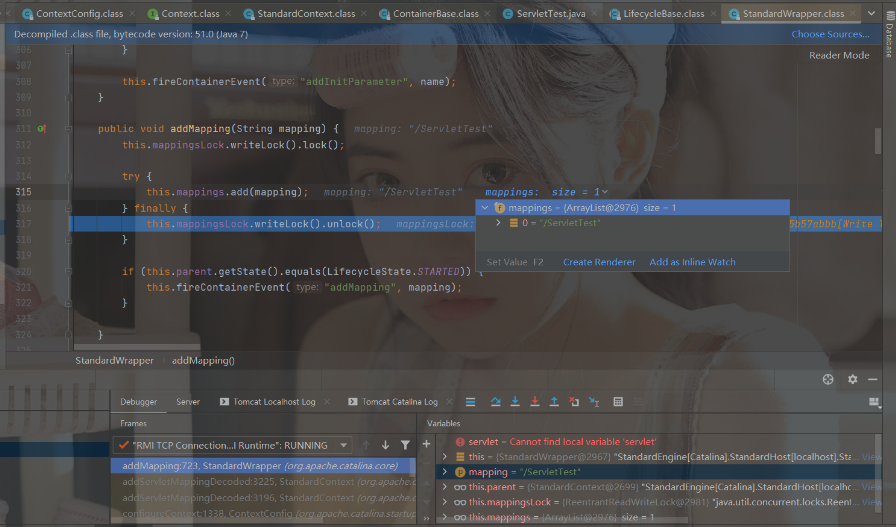Close the Tomcat Localhost Log tab
Image resolution: width=896 pixels, height=527 pixels.
327,402
